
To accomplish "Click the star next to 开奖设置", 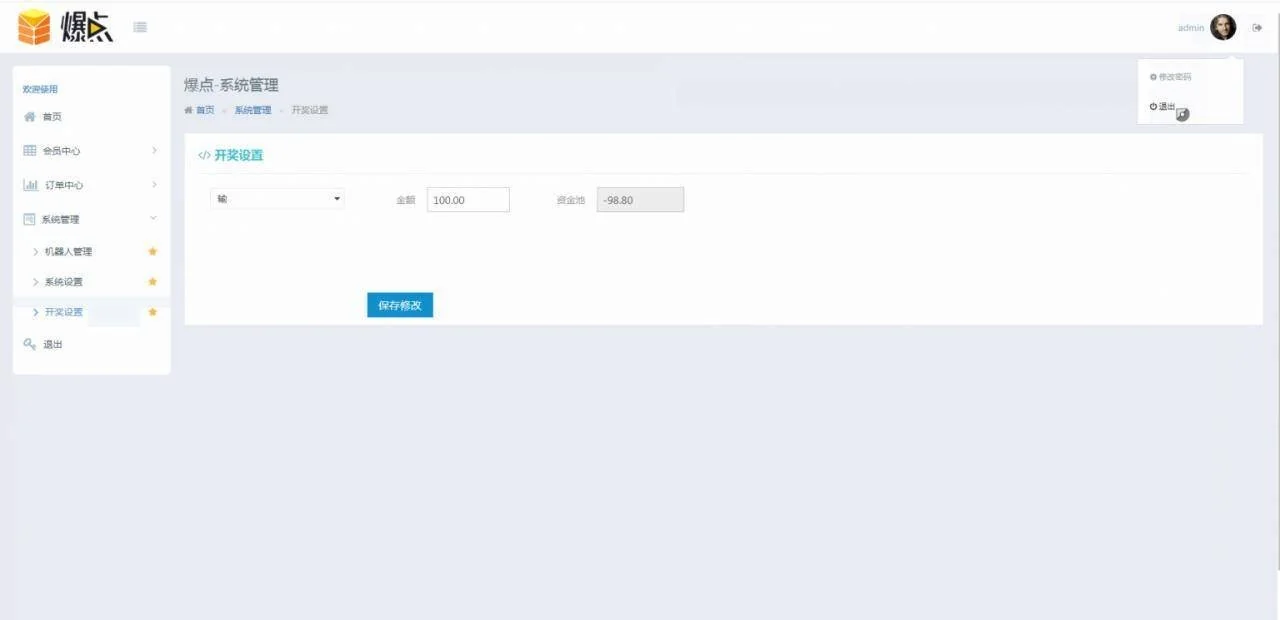I will [x=153, y=312].
